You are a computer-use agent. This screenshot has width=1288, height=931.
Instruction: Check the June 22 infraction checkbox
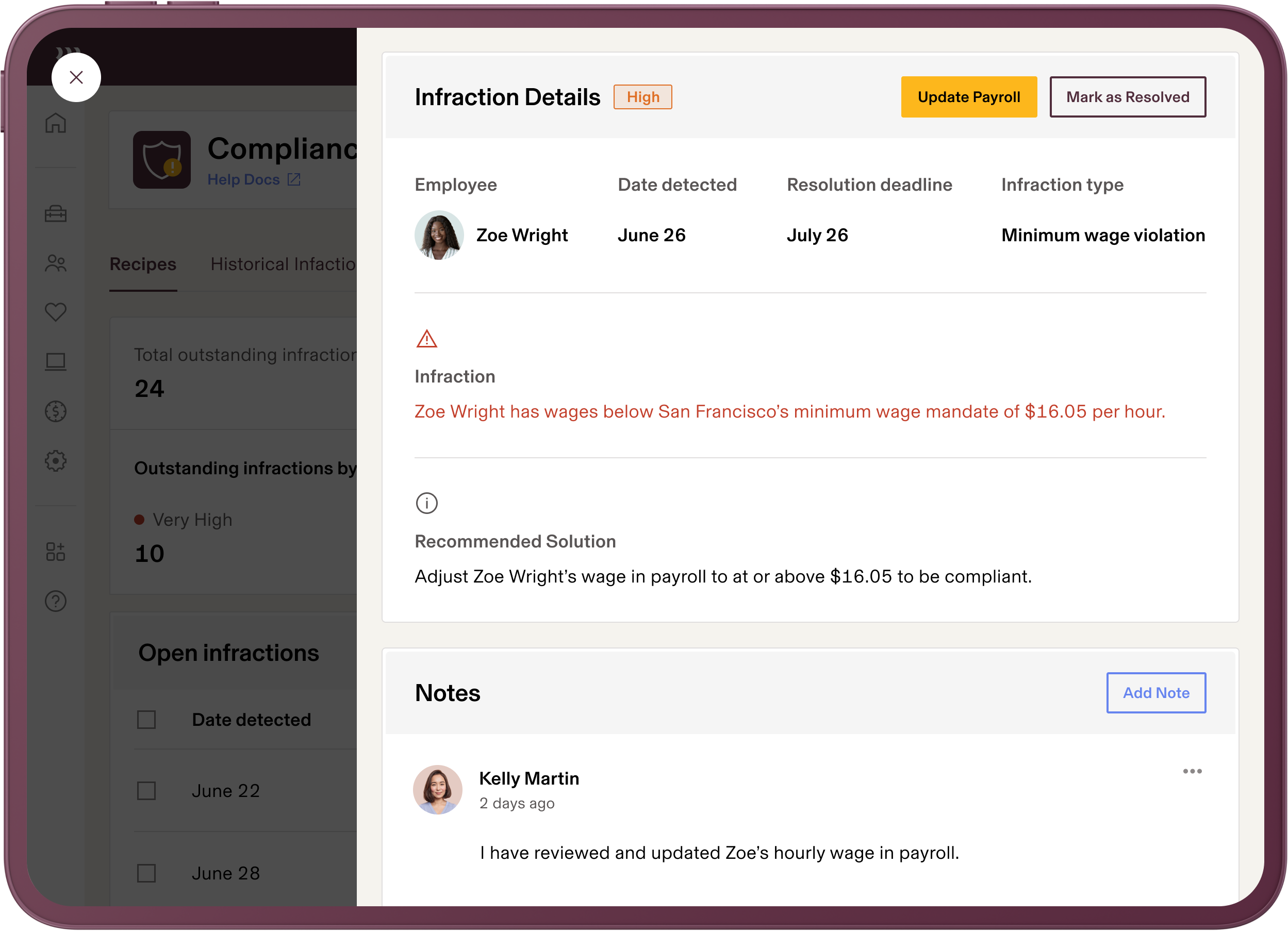(146, 790)
